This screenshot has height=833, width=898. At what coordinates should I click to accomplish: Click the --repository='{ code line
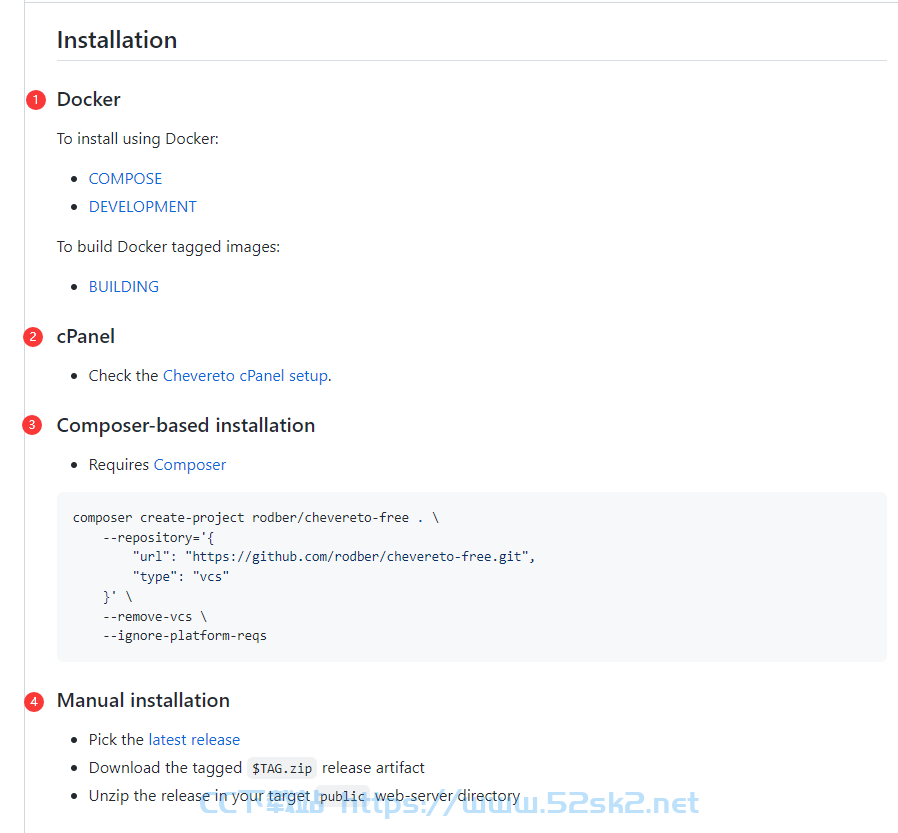pyautogui.click(x=158, y=538)
